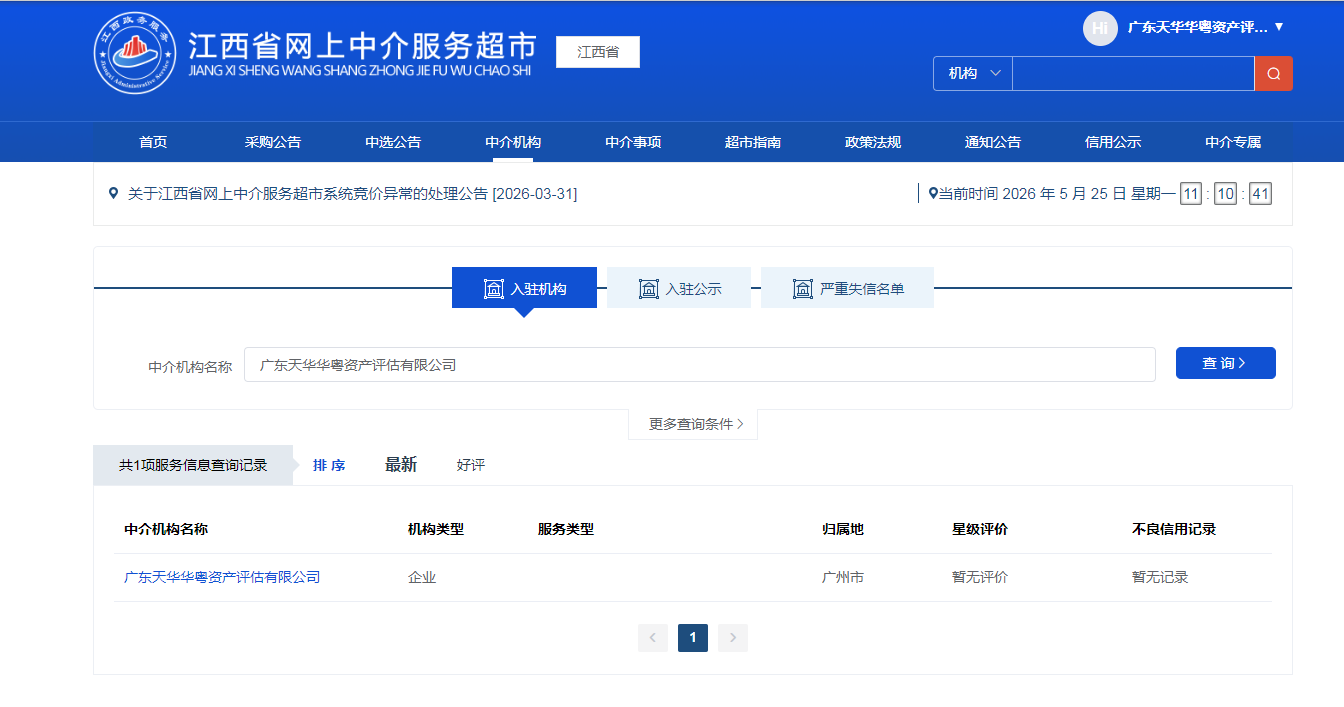Open 广东天华华粤资产评估有限公司 result link
This screenshot has height=707, width=1344.
click(x=222, y=577)
